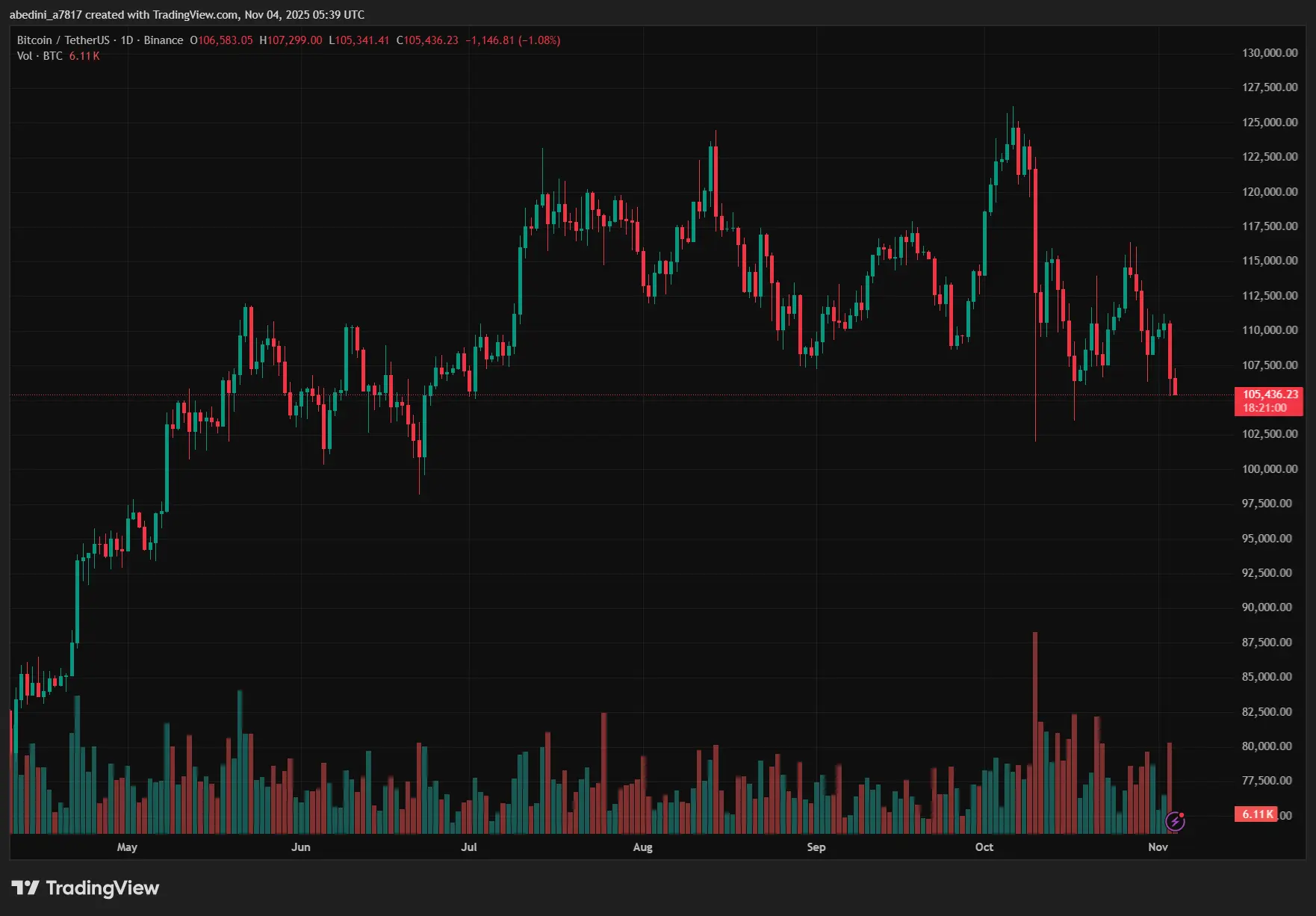
Task: Select the Bitcoin / TetherUS symbol title
Action: (x=63, y=40)
